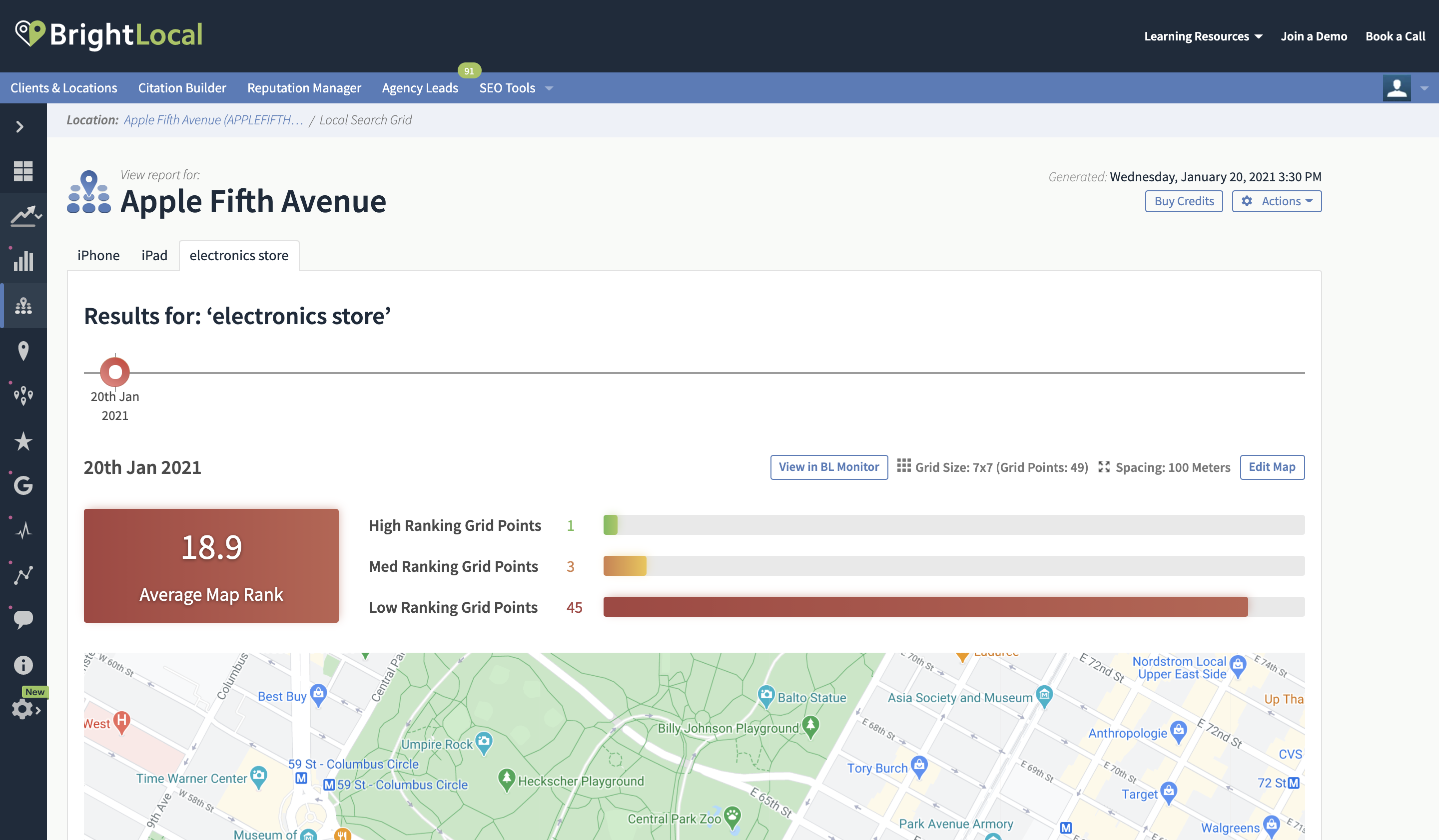The width and height of the screenshot is (1439, 840).
Task: Click the spacing expand arrows icon
Action: (1104, 467)
